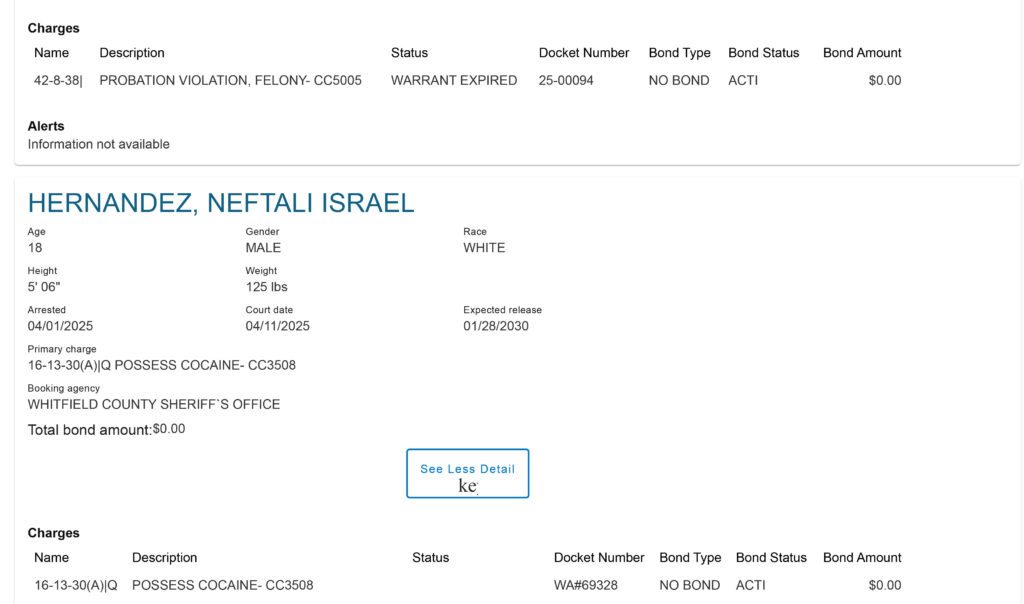Select the POSSESS COCAINE- CC3508 charge row description
Image resolution: width=1024 pixels, height=604 pixels.
click(x=223, y=585)
